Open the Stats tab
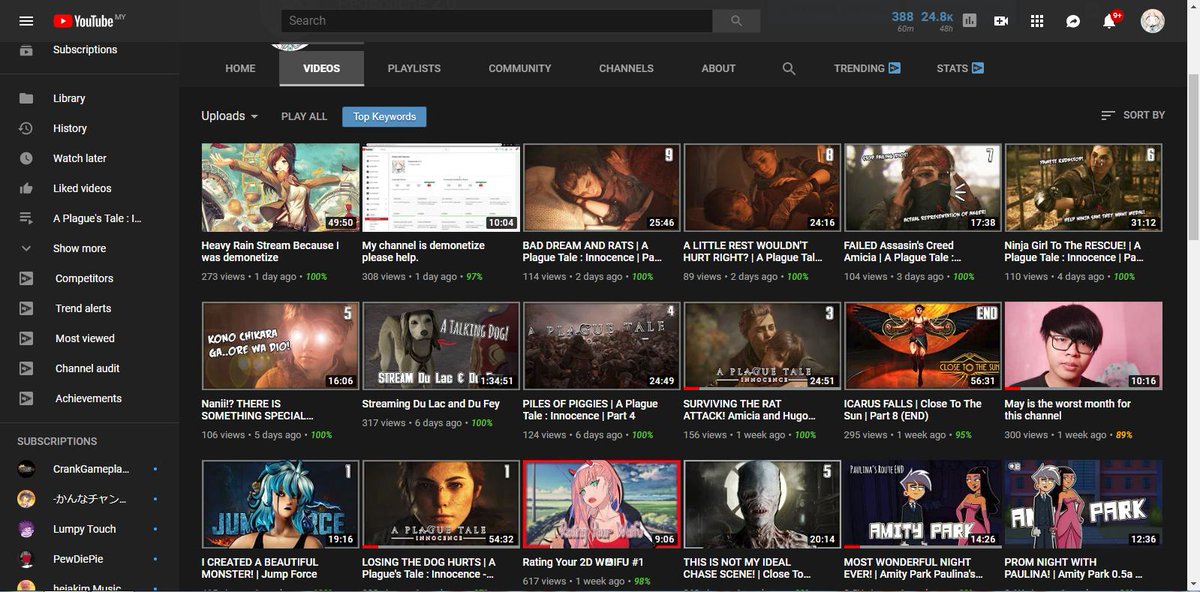The height and width of the screenshot is (592, 1200). (960, 69)
